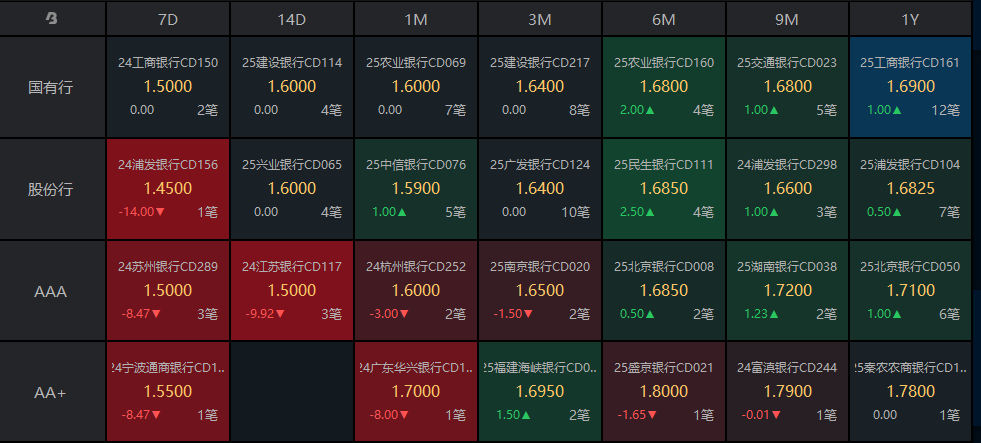Viewport: 981px width, 443px height.
Task: Open the 25南京银行CD020 quote cell
Action: 539,291
